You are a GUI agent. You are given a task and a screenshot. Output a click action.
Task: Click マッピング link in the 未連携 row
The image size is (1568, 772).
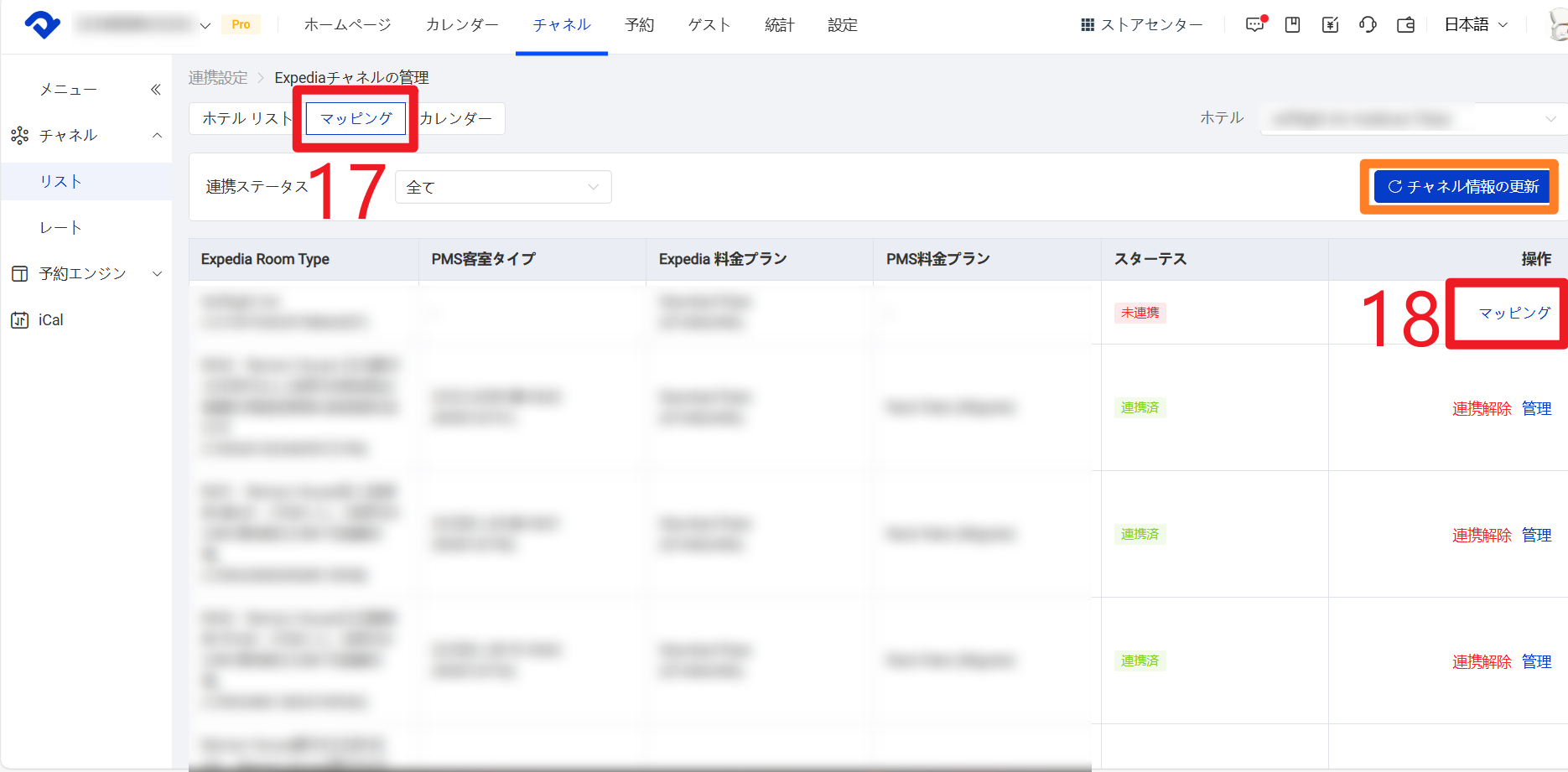[1514, 313]
